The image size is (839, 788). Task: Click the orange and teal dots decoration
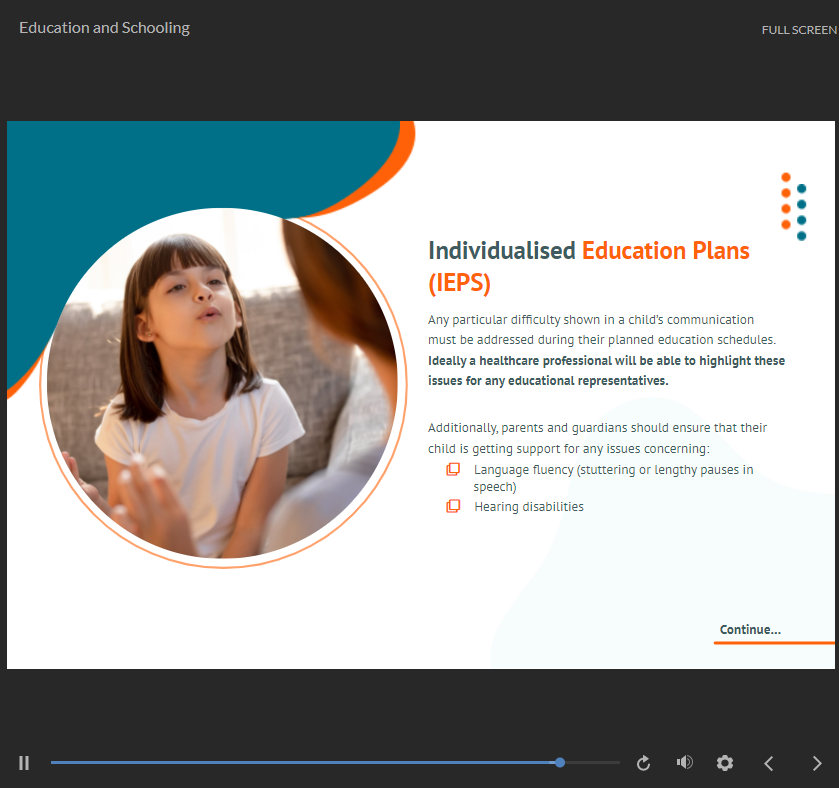(794, 206)
